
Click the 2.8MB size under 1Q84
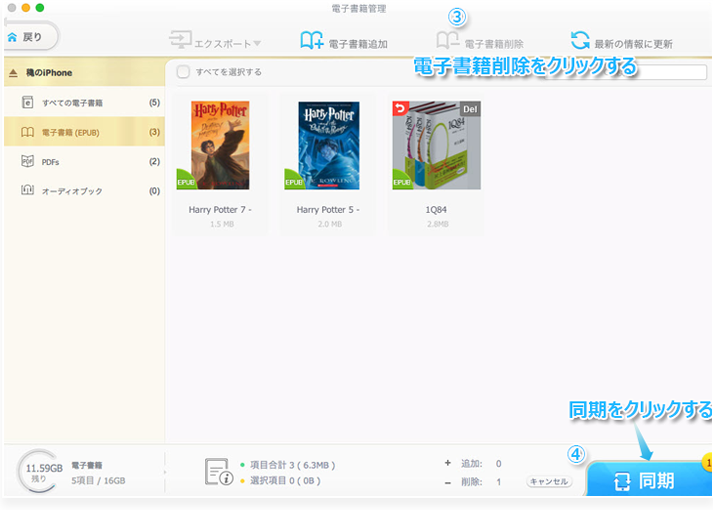pyautogui.click(x=437, y=224)
